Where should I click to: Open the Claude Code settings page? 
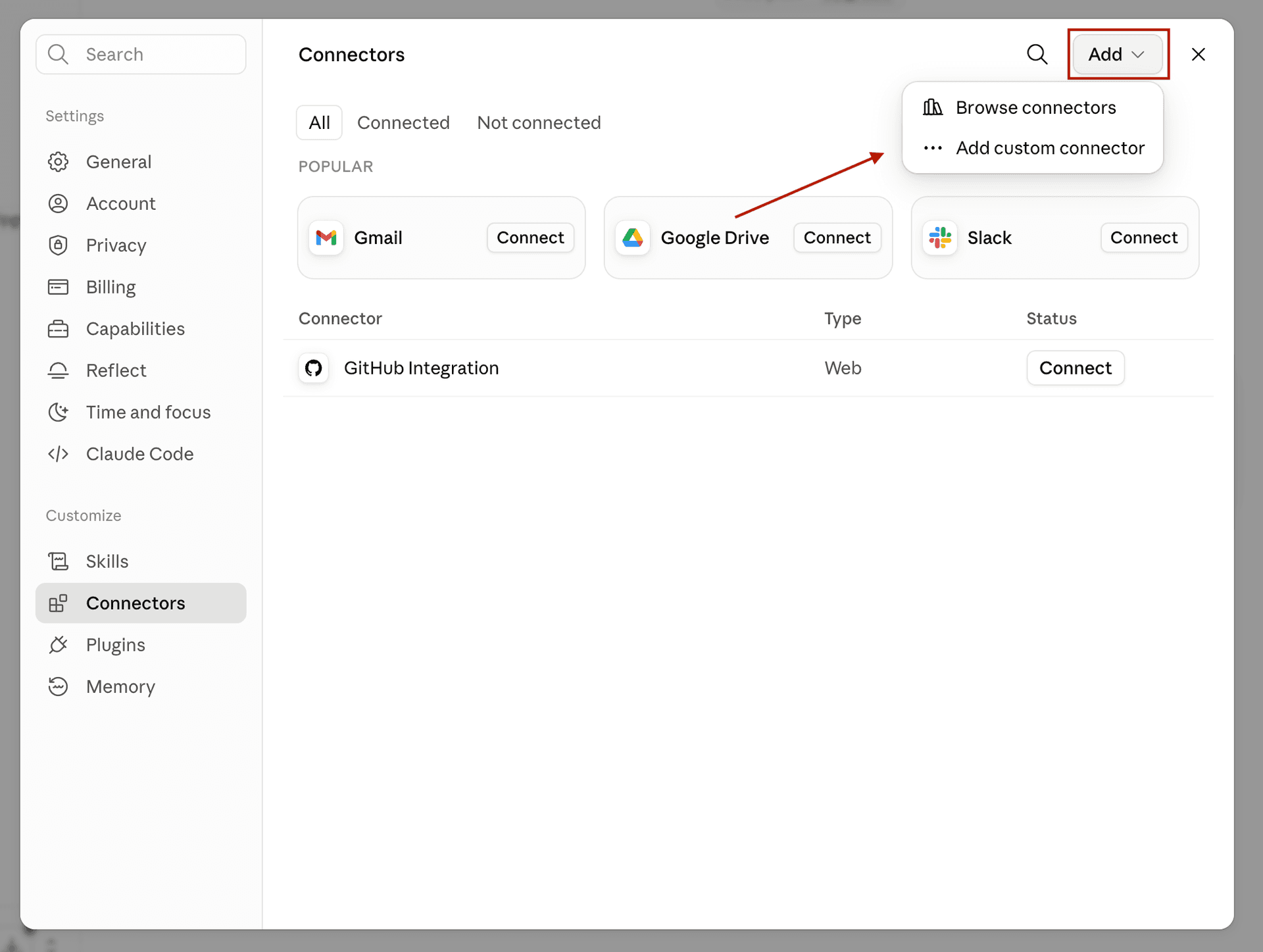(141, 454)
